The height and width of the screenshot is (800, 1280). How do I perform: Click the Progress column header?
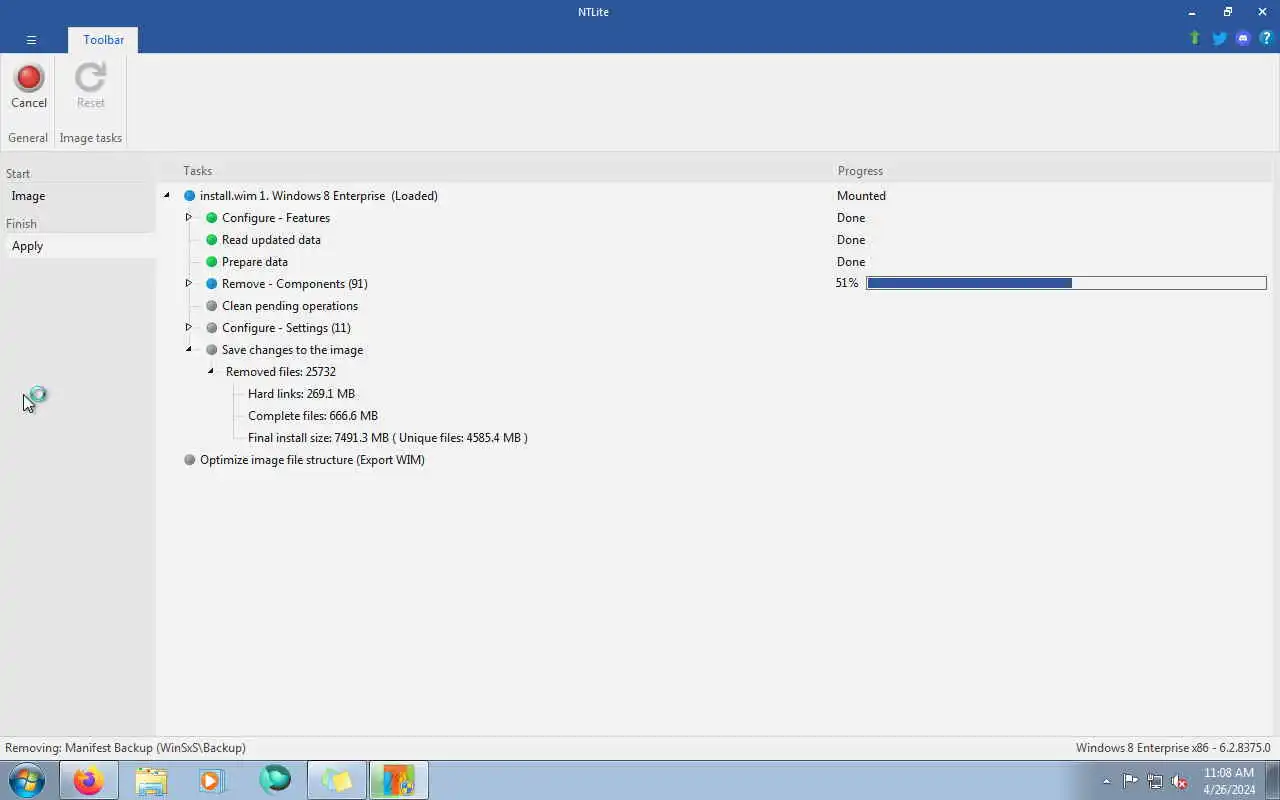(860, 171)
